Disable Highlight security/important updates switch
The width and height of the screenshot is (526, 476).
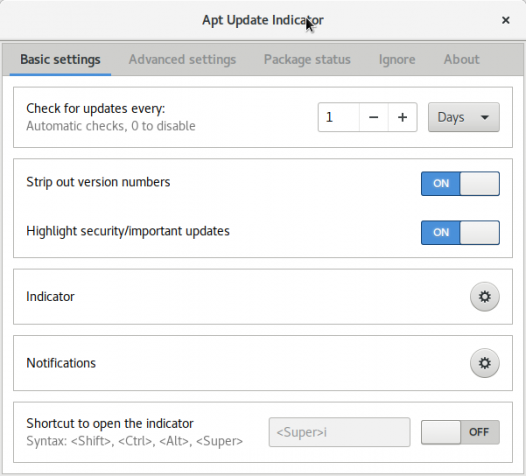(460, 232)
